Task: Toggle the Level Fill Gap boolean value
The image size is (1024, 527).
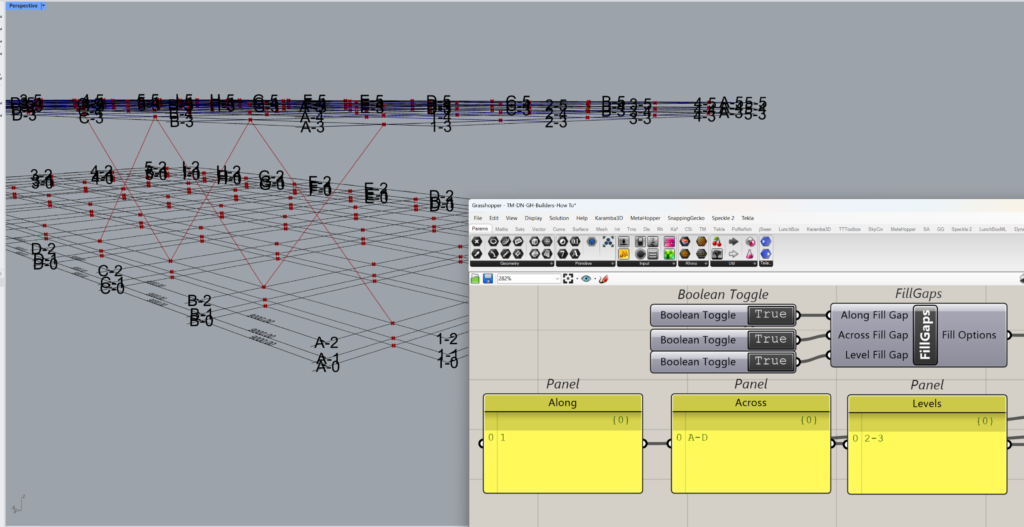Action: (771, 362)
